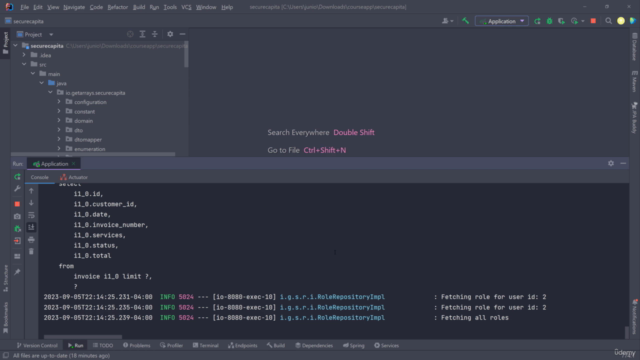This screenshot has height=360, width=640.
Task: Click the console horizontal scrollbar
Action: [x=83, y=337]
